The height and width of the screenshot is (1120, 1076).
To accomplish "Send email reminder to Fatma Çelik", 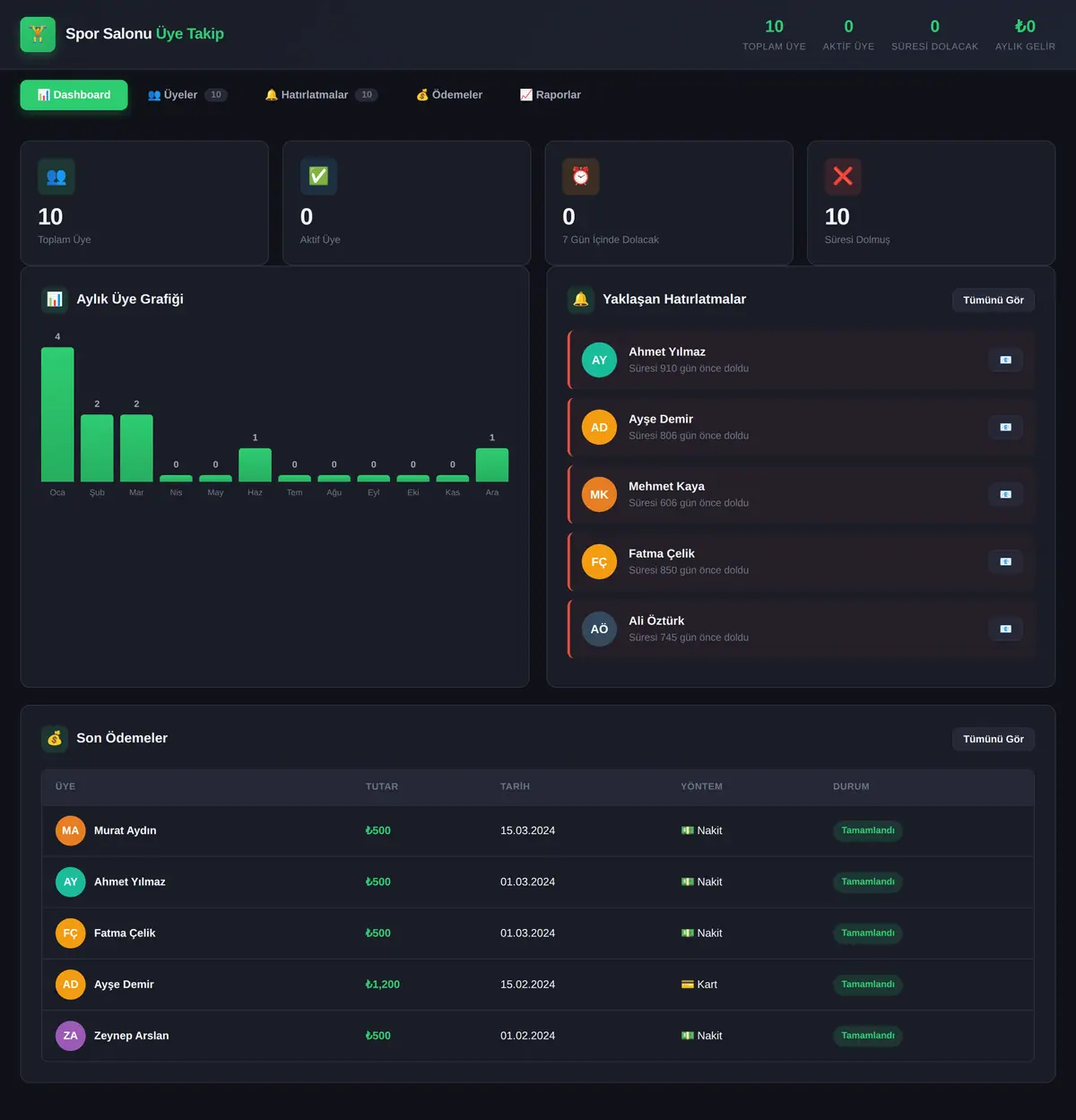I will pyautogui.click(x=1005, y=561).
